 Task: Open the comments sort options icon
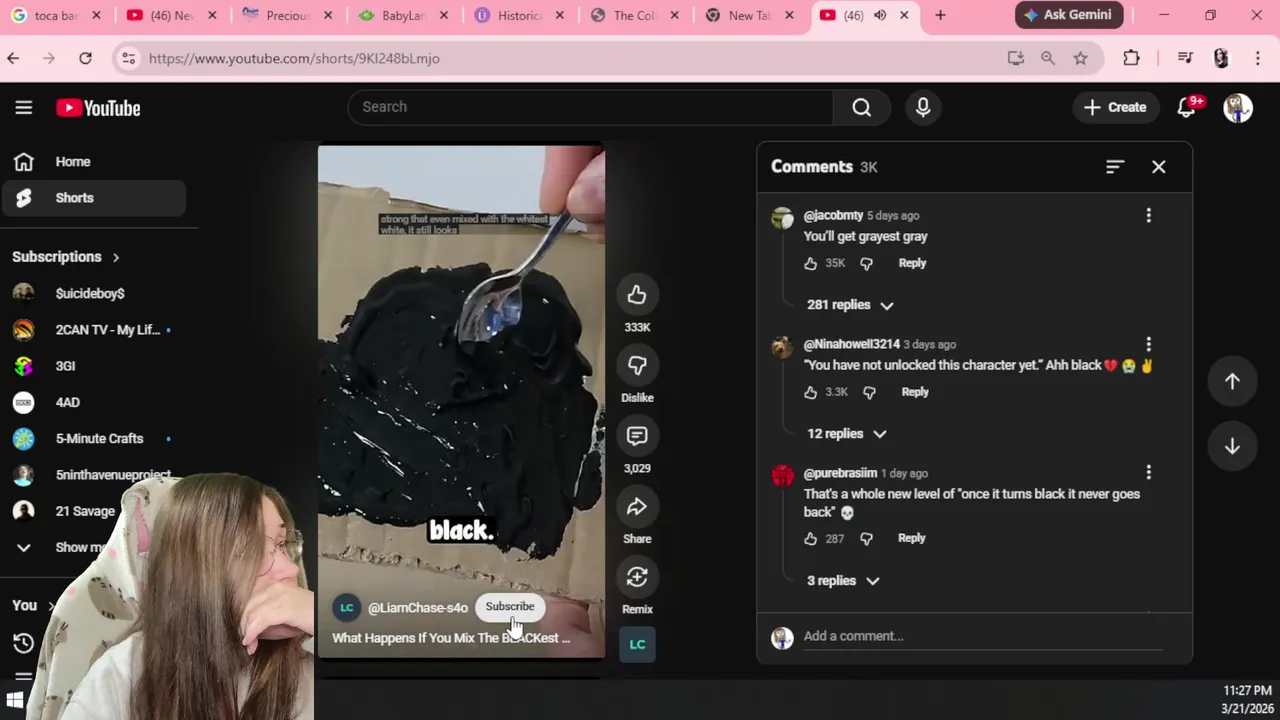[1115, 167]
